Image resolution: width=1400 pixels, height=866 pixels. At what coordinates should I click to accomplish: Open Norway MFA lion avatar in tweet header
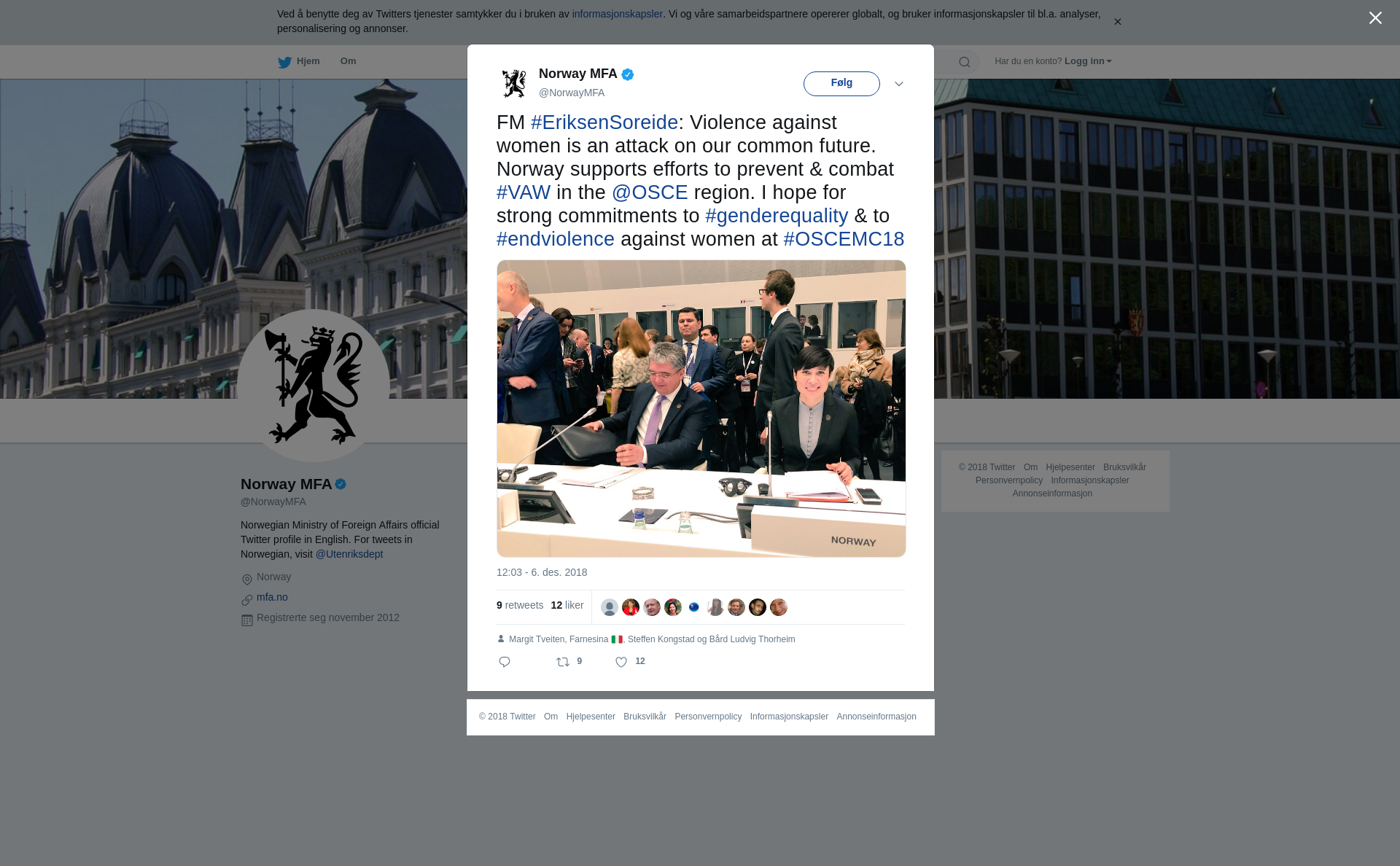[x=514, y=83]
